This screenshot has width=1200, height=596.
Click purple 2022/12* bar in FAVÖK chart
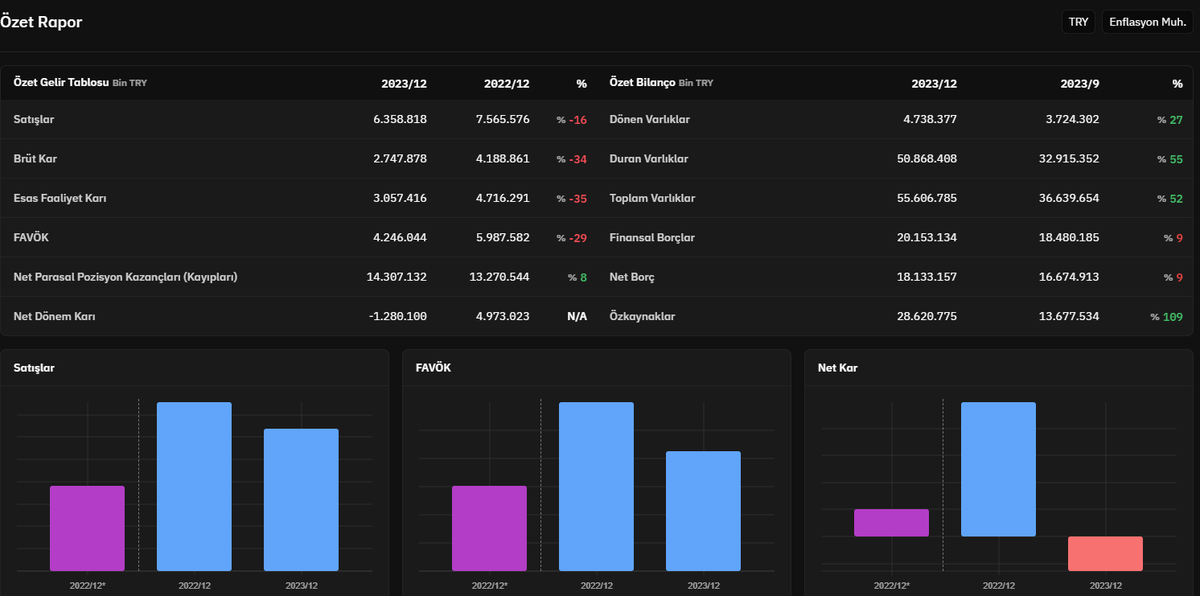[x=489, y=528]
